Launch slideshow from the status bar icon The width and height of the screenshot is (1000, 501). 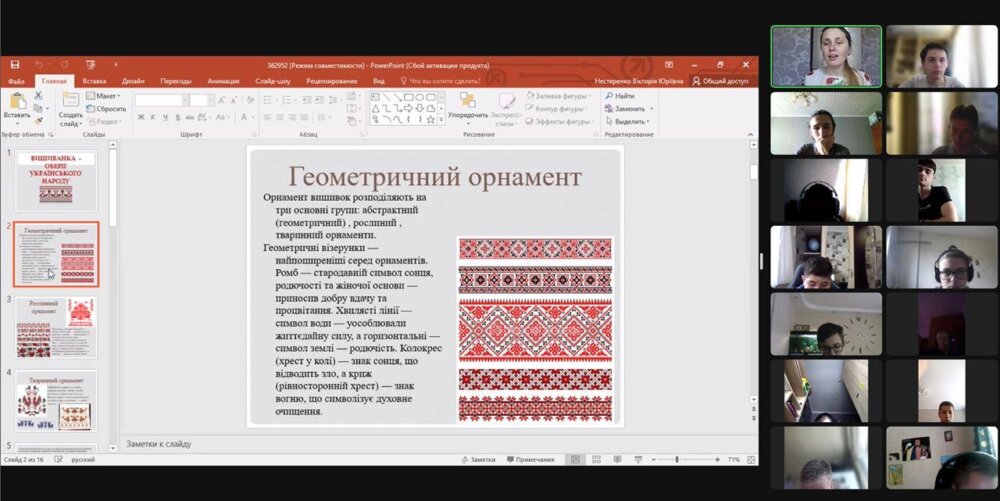pos(638,460)
